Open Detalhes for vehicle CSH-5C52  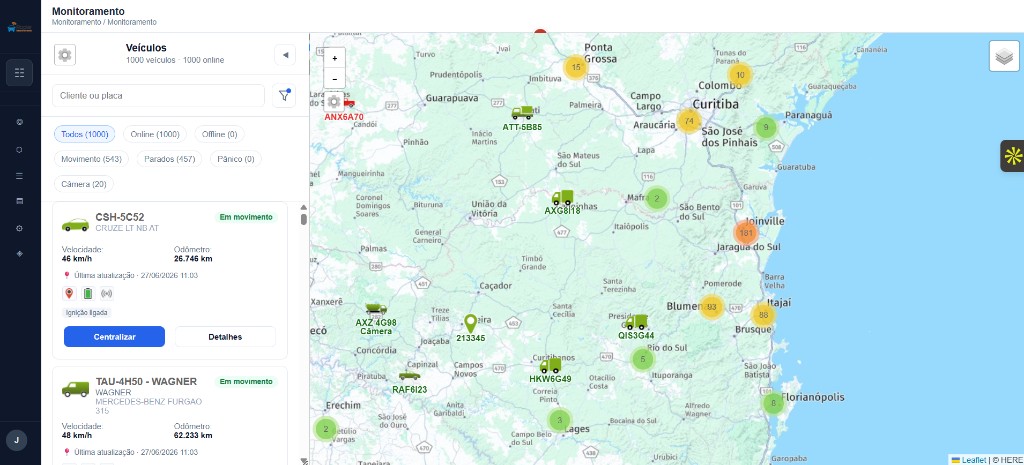225,337
